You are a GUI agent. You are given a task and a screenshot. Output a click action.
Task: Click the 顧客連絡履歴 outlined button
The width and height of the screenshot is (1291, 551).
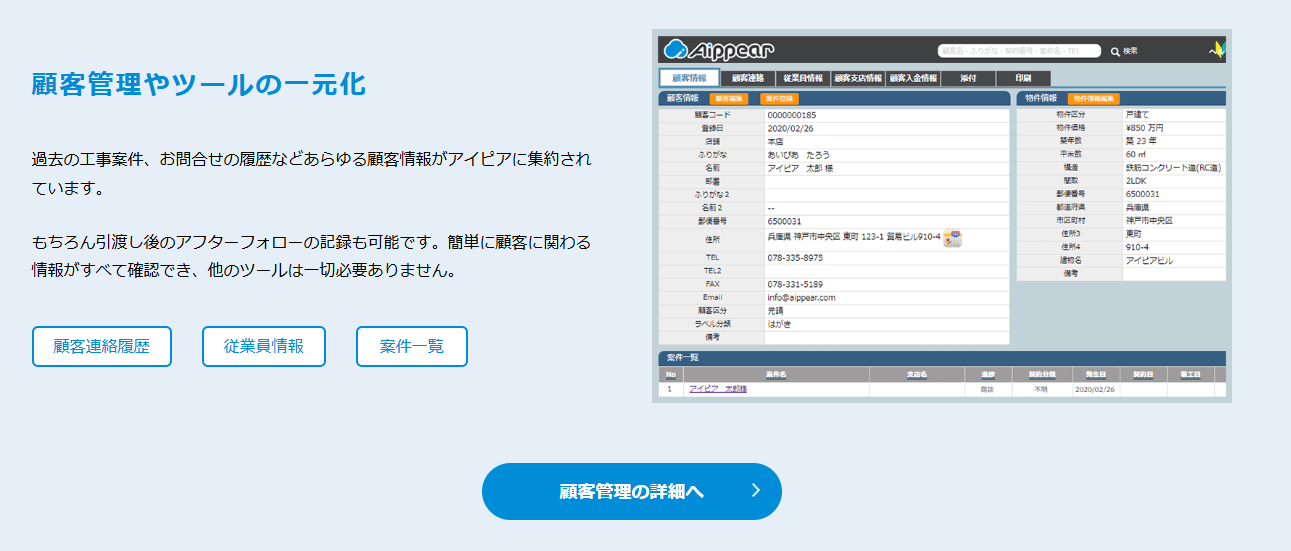pos(102,347)
